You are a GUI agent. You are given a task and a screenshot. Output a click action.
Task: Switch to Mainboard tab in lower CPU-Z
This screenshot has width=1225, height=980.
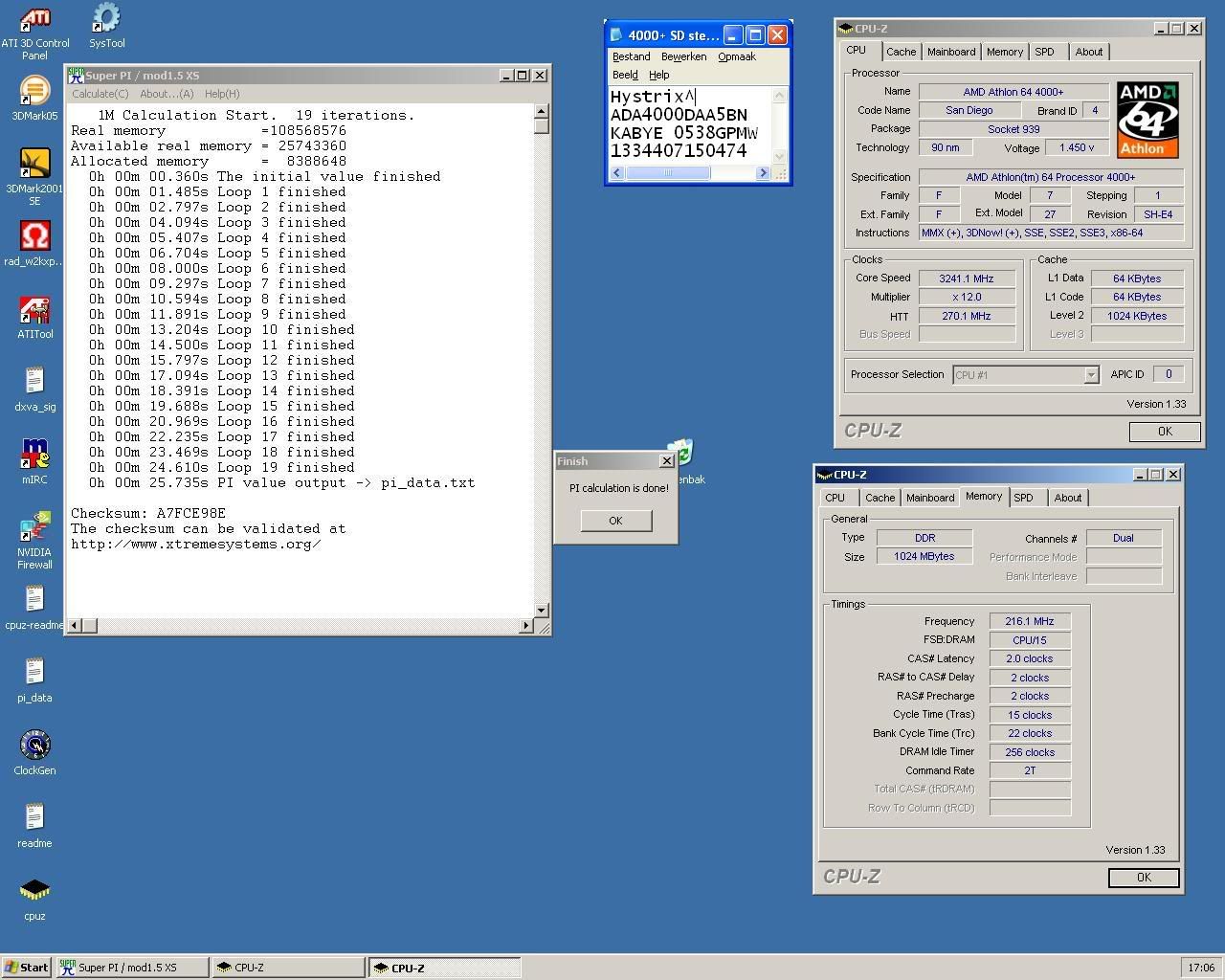[x=930, y=498]
